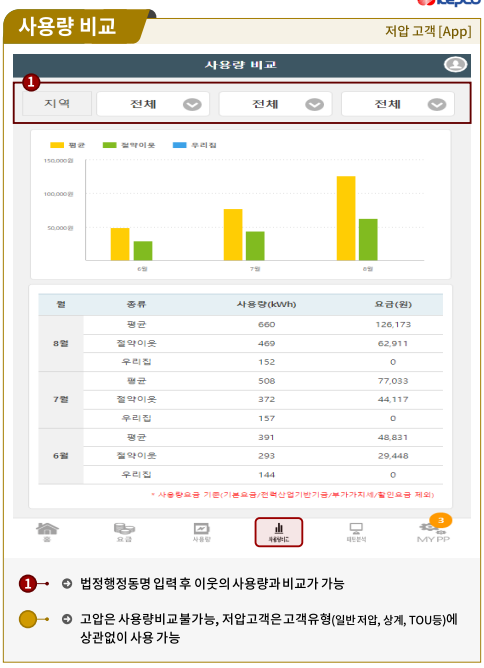Screen dimensions: 484x668
Task: Click the green 절약이웃 bar for 7월
Action: (255, 246)
